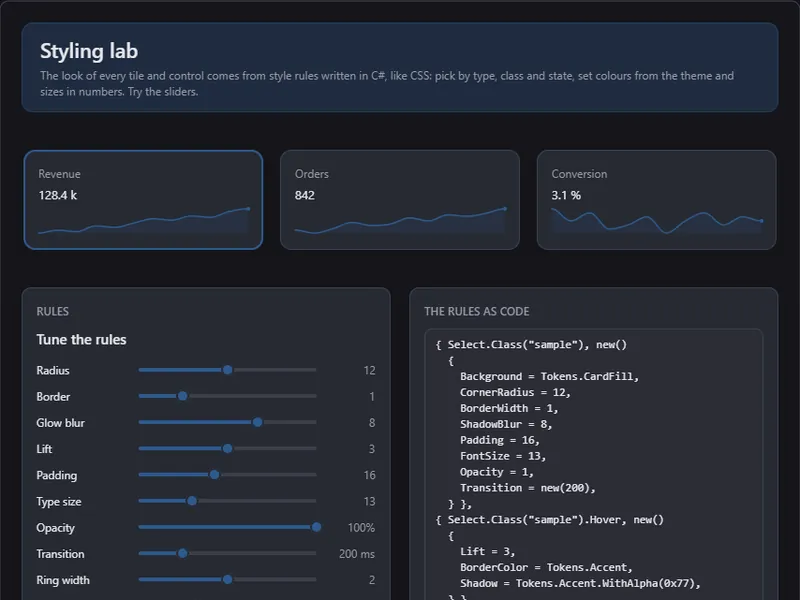800x600 pixels.
Task: Click the Select.Class("sample").Hover code line
Action: (x=549, y=520)
